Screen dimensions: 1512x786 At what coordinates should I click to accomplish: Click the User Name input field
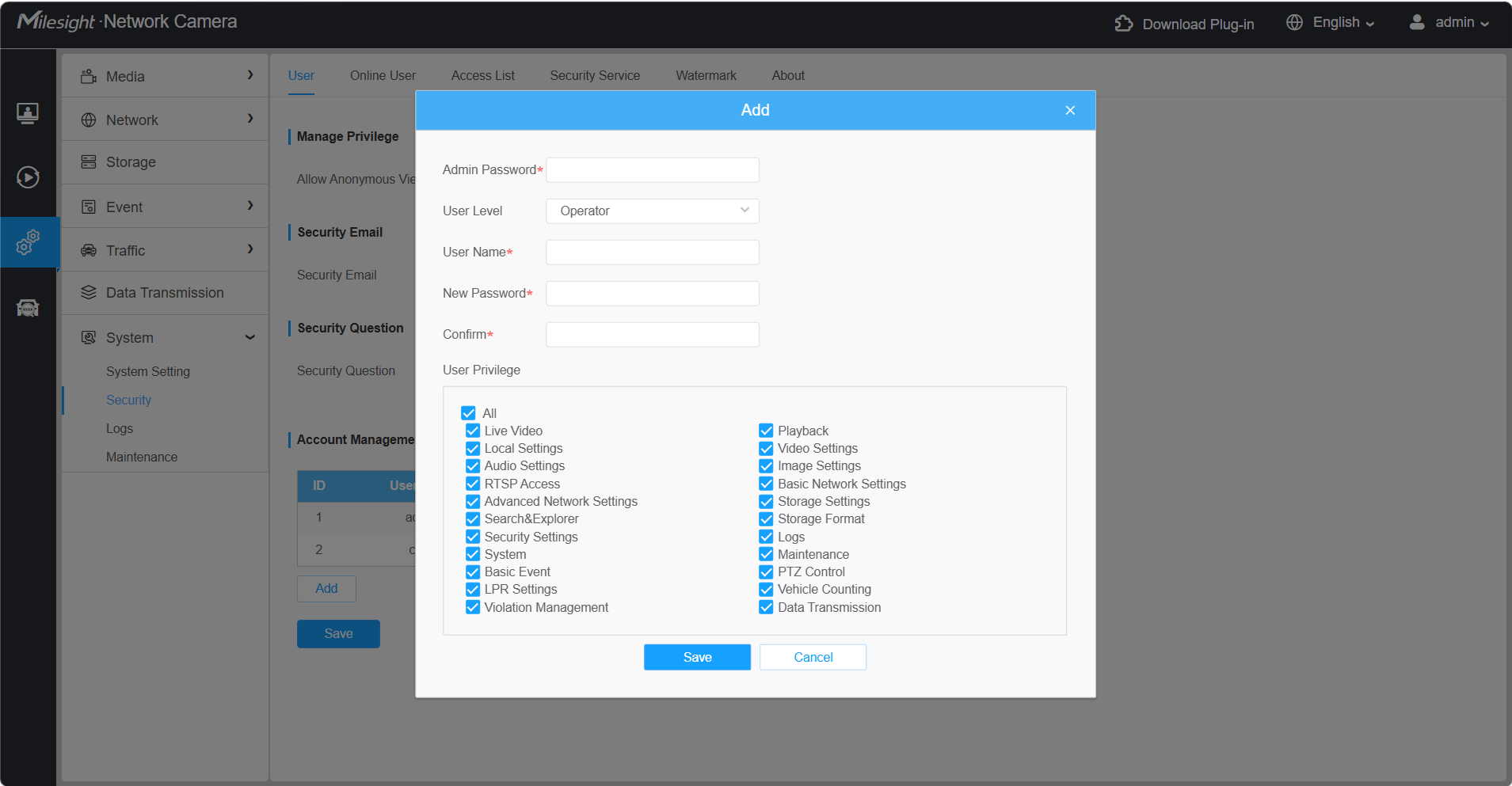(x=653, y=253)
